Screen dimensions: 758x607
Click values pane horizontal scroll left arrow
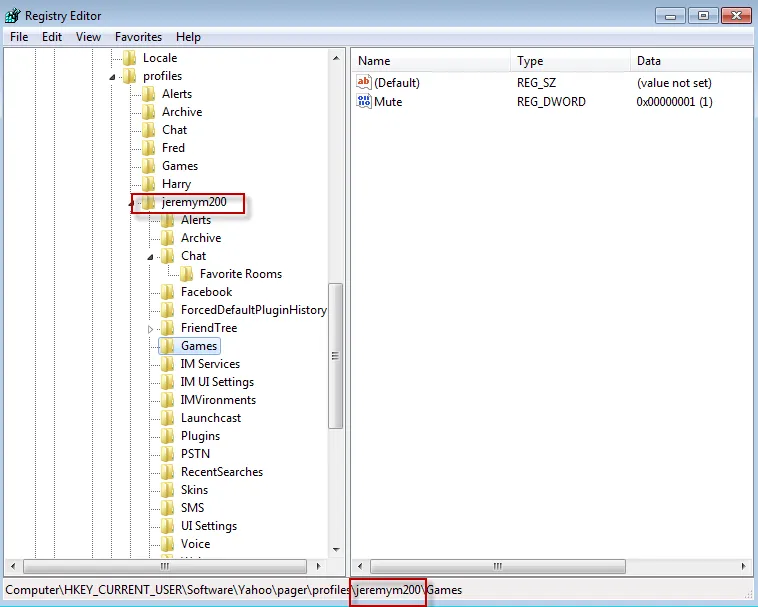pos(360,566)
